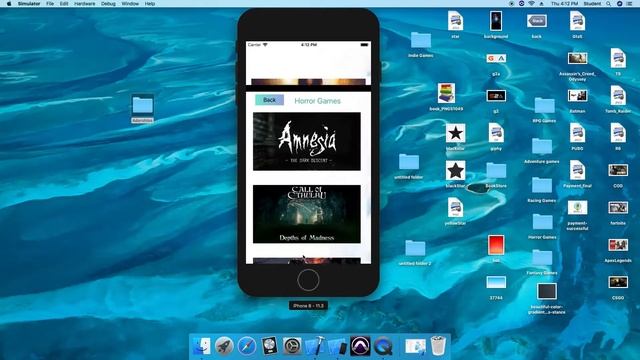Open QuickTime Player in the Dock
Image resolution: width=640 pixels, height=360 pixels.
(383, 346)
